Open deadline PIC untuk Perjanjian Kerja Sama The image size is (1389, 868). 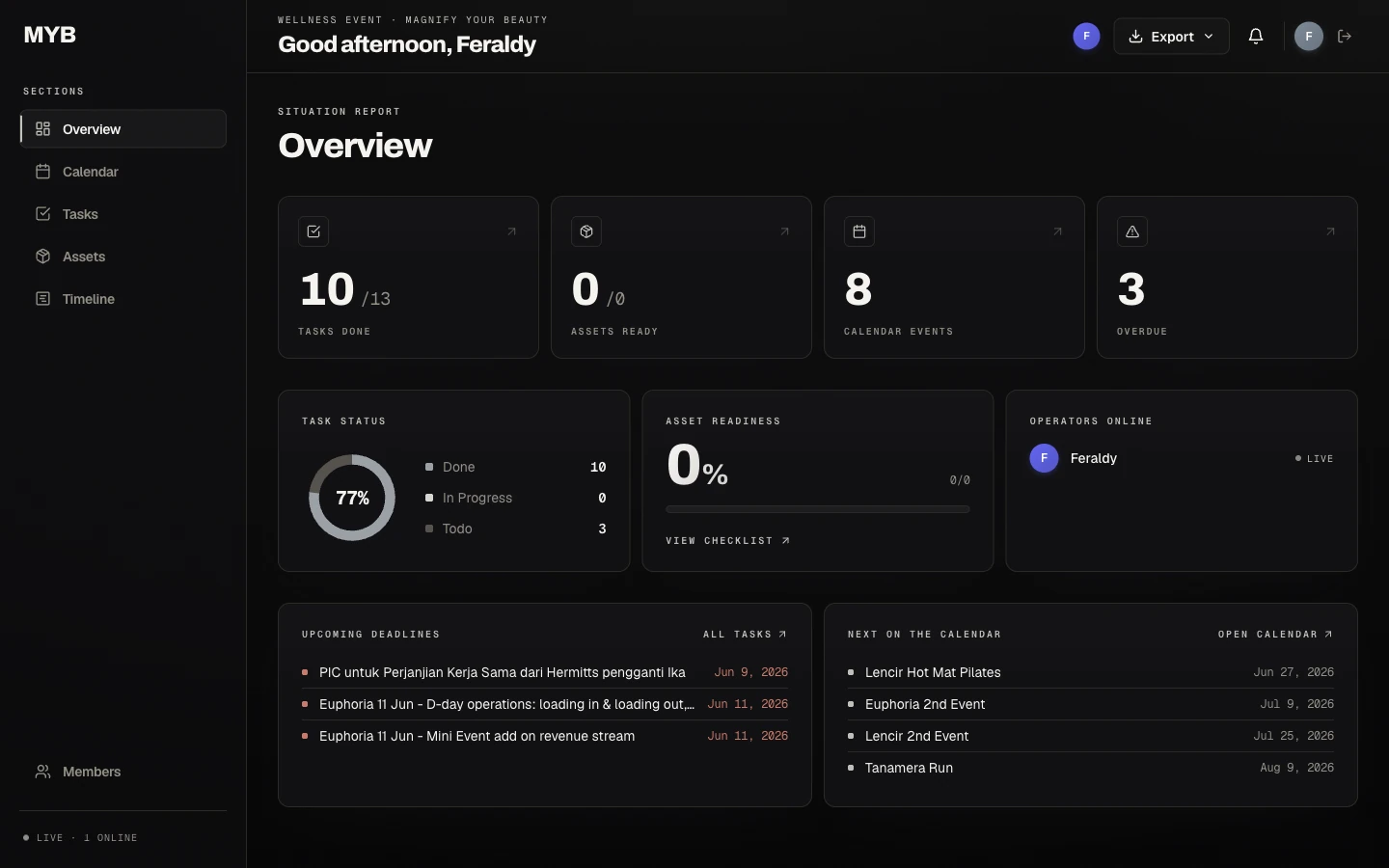pos(545,672)
